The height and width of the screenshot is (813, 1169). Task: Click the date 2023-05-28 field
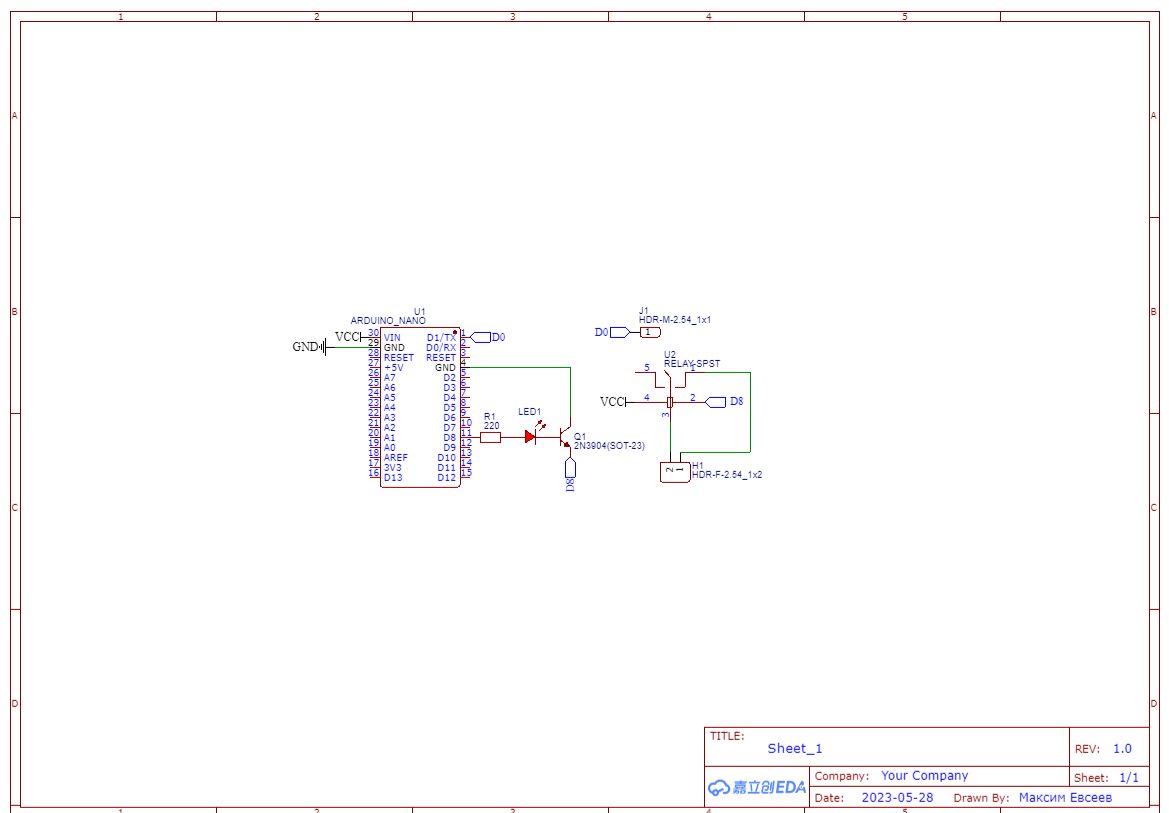[x=897, y=797]
